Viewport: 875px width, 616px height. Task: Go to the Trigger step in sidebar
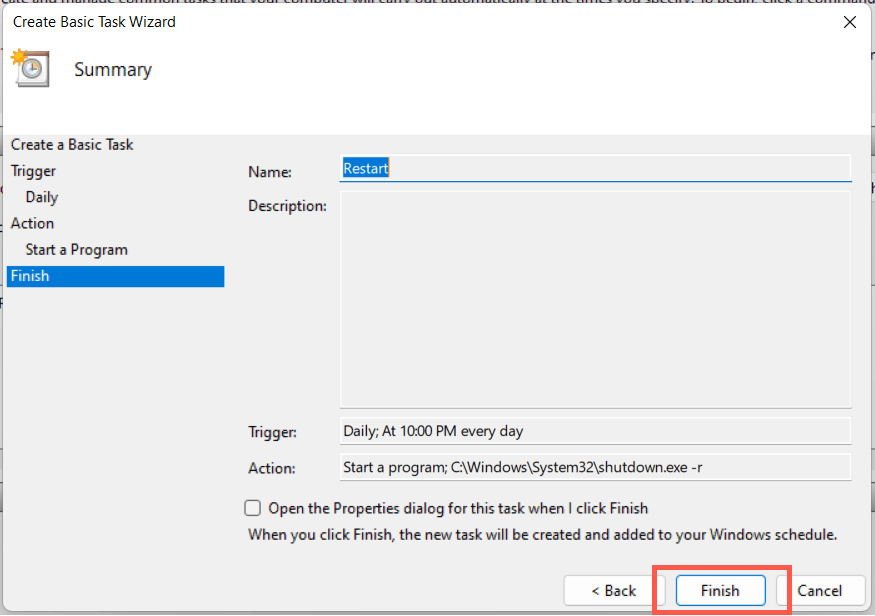pos(33,171)
